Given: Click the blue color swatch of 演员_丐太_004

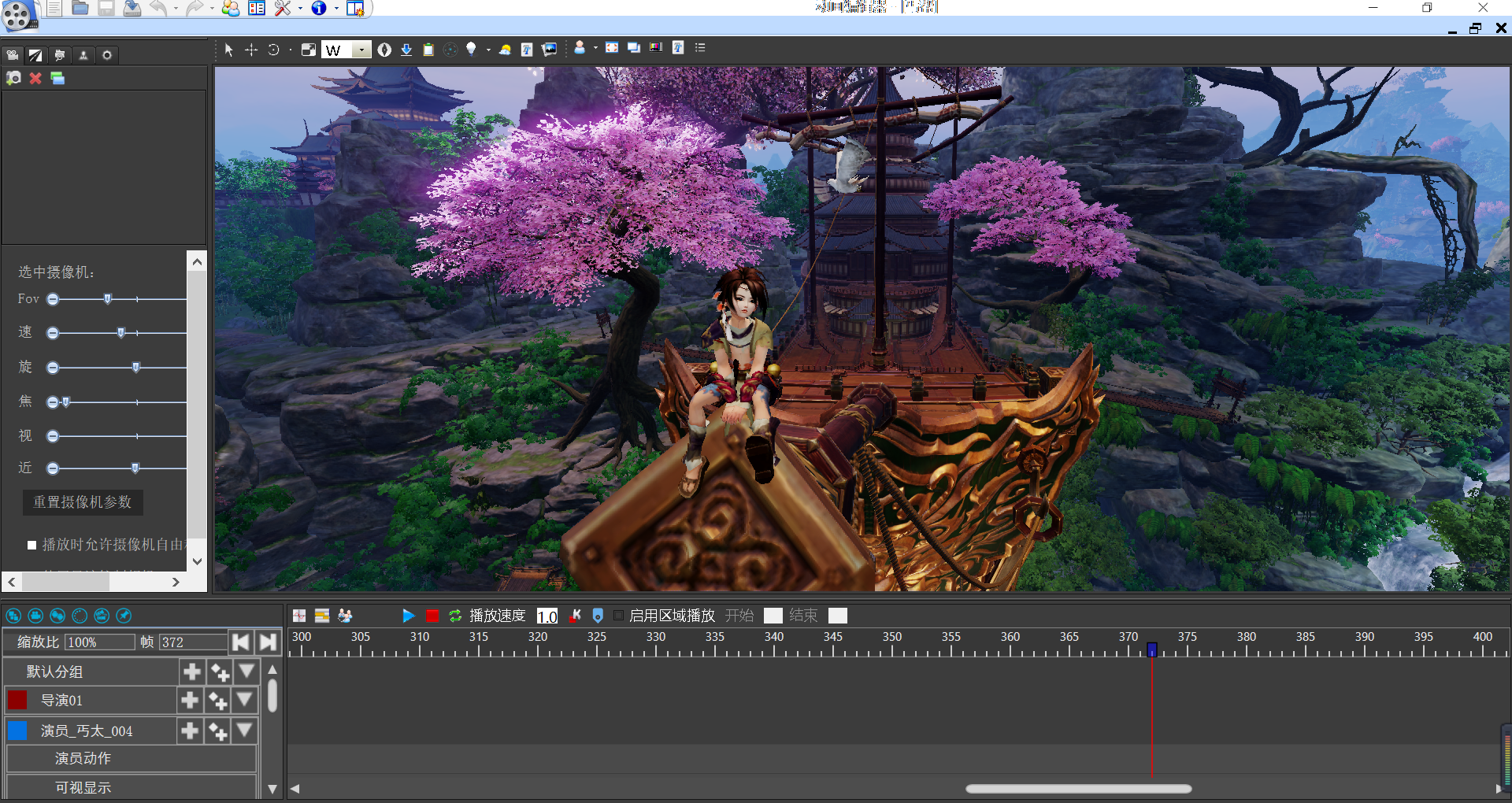Looking at the screenshot, I should [x=17, y=731].
